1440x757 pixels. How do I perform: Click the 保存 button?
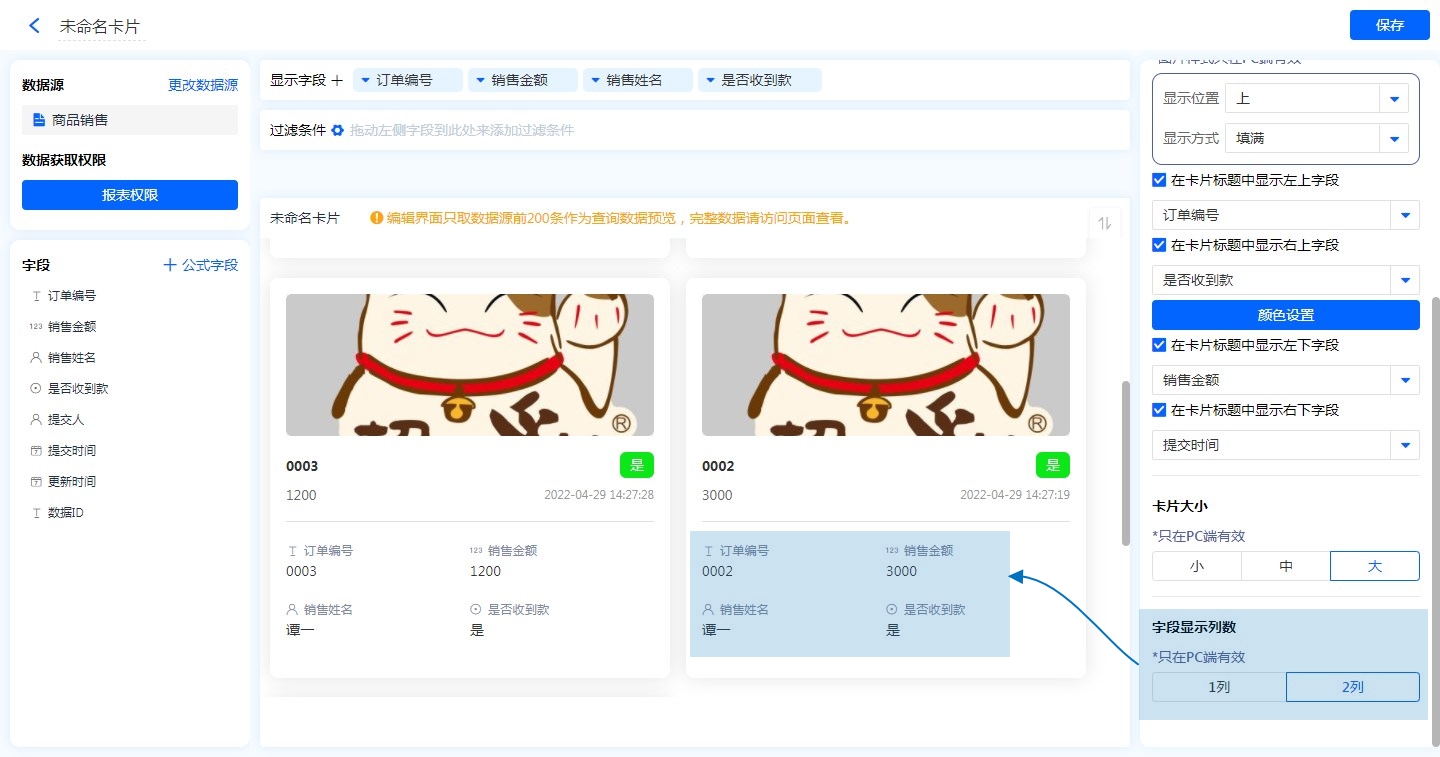coord(1389,25)
